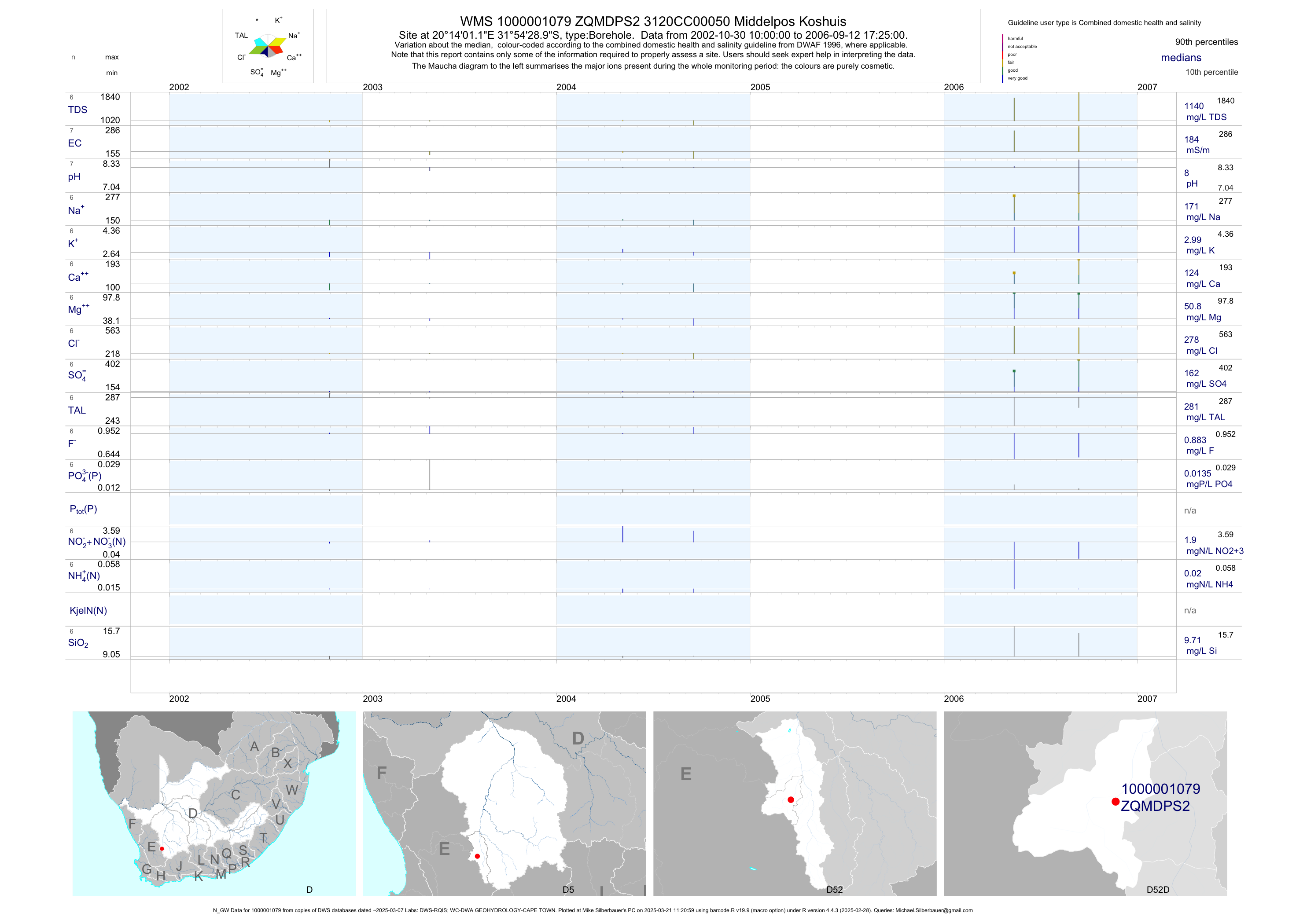Screen dimensions: 1307x924
Task: Click the report title WMS 1000001079
Action: (x=653, y=22)
